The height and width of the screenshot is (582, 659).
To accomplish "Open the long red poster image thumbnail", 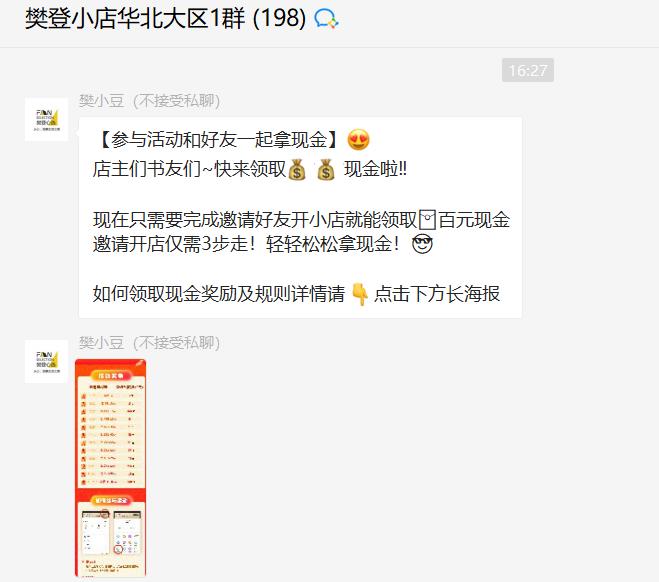I will 111,468.
